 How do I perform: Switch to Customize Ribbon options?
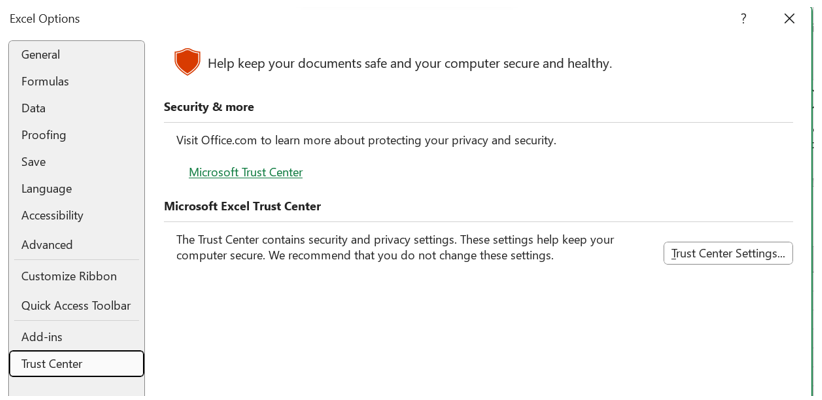pyautogui.click(x=69, y=277)
